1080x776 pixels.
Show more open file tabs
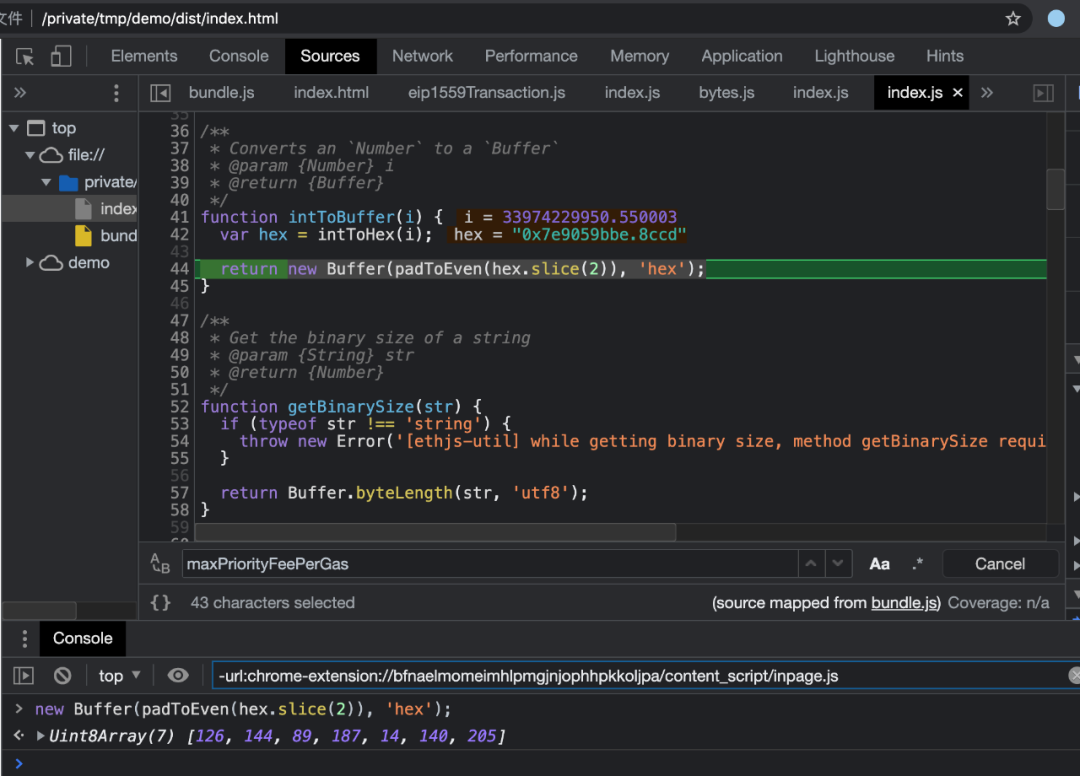click(x=987, y=92)
